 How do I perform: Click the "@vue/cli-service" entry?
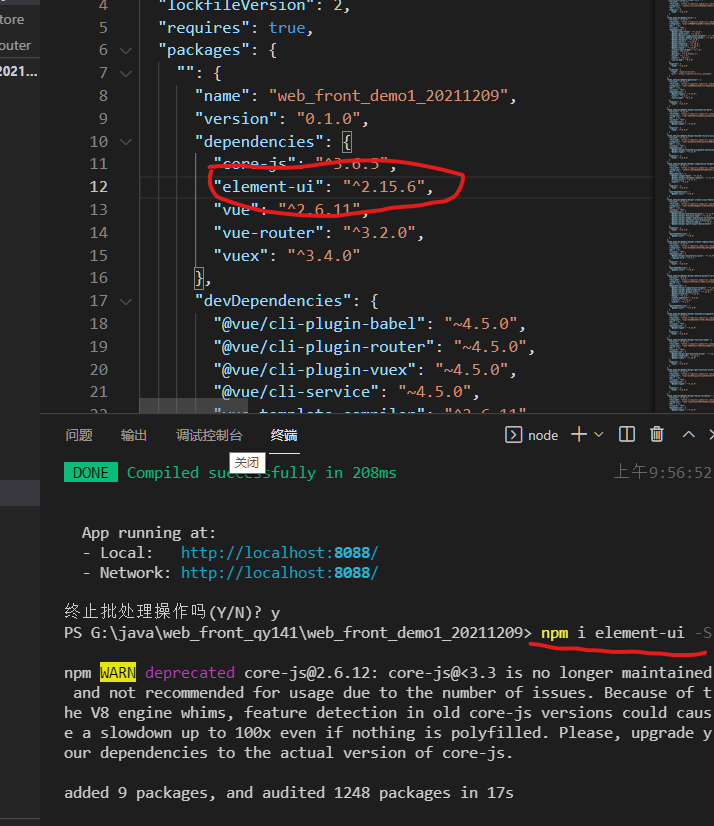tap(346, 392)
